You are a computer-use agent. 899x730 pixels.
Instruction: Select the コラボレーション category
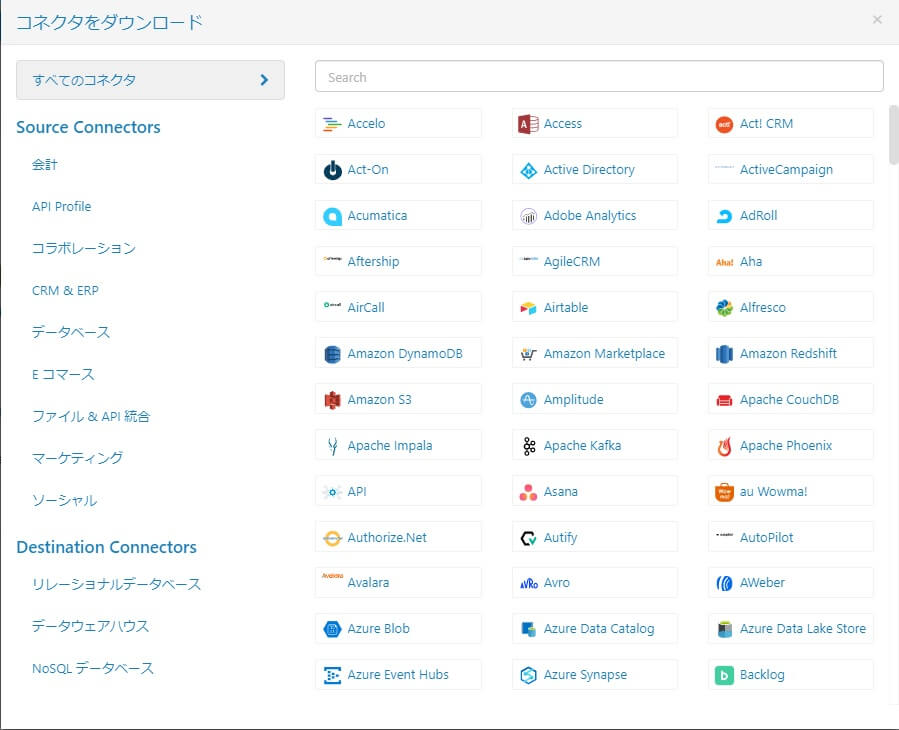pyautogui.click(x=84, y=248)
